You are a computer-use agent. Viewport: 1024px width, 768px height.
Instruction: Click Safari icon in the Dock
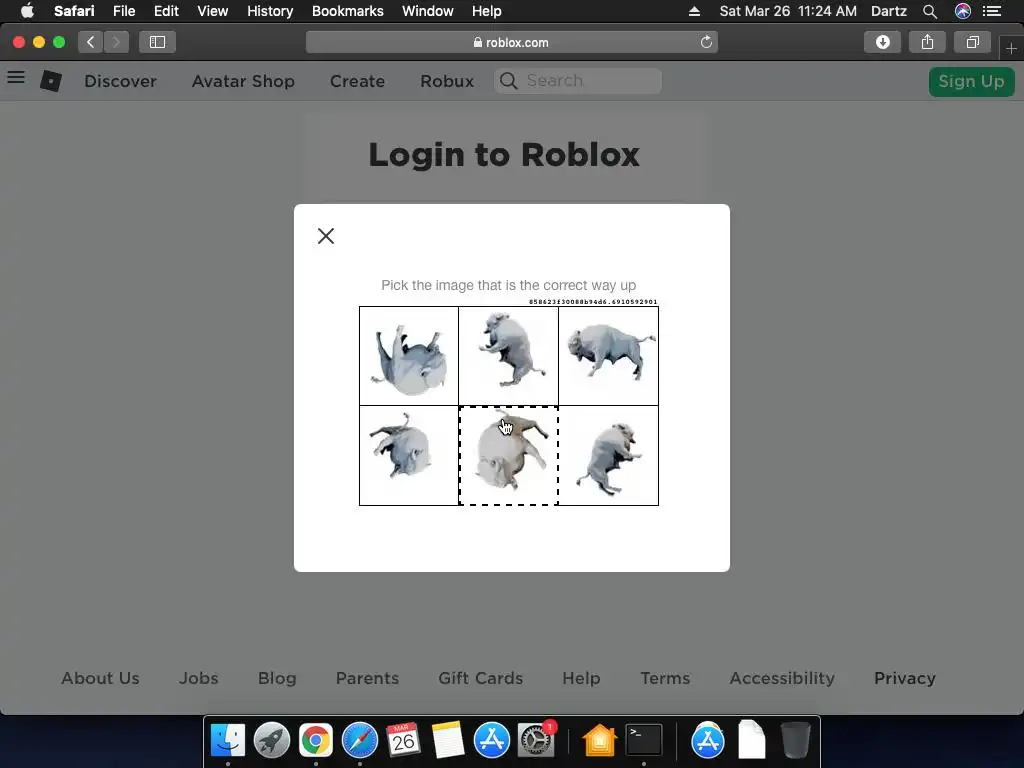click(360, 740)
